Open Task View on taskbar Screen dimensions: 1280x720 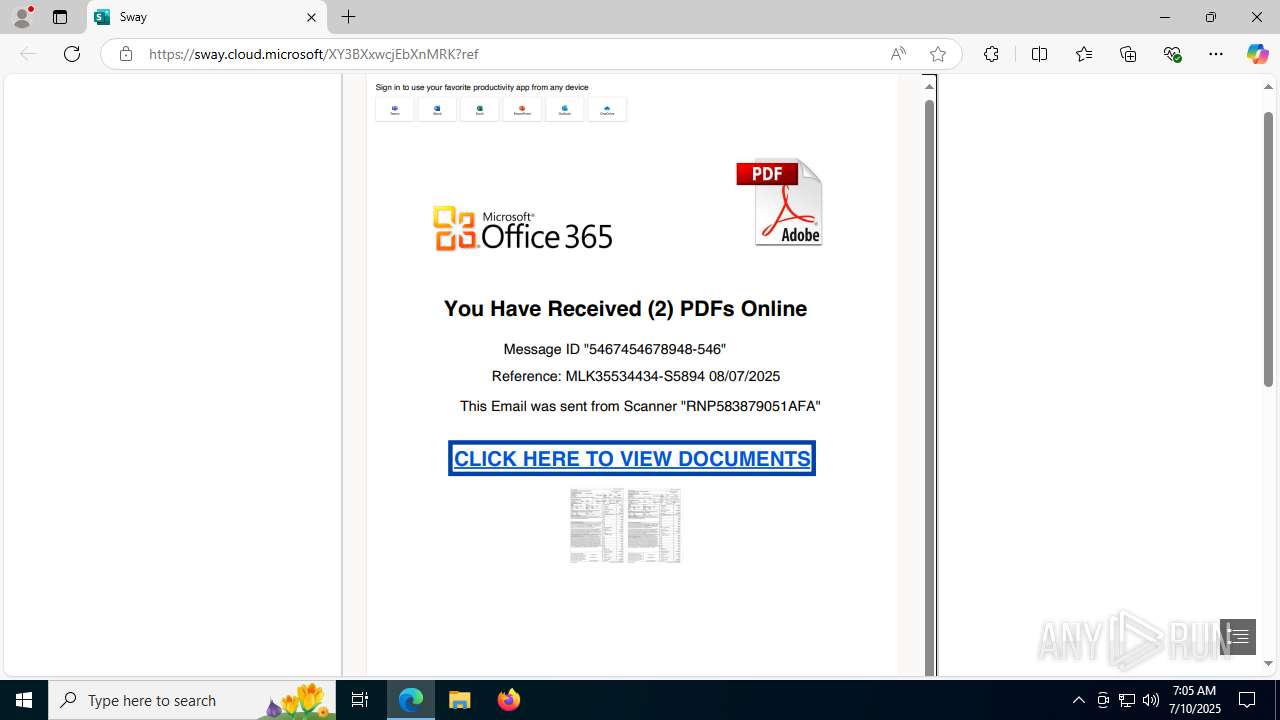pos(360,700)
